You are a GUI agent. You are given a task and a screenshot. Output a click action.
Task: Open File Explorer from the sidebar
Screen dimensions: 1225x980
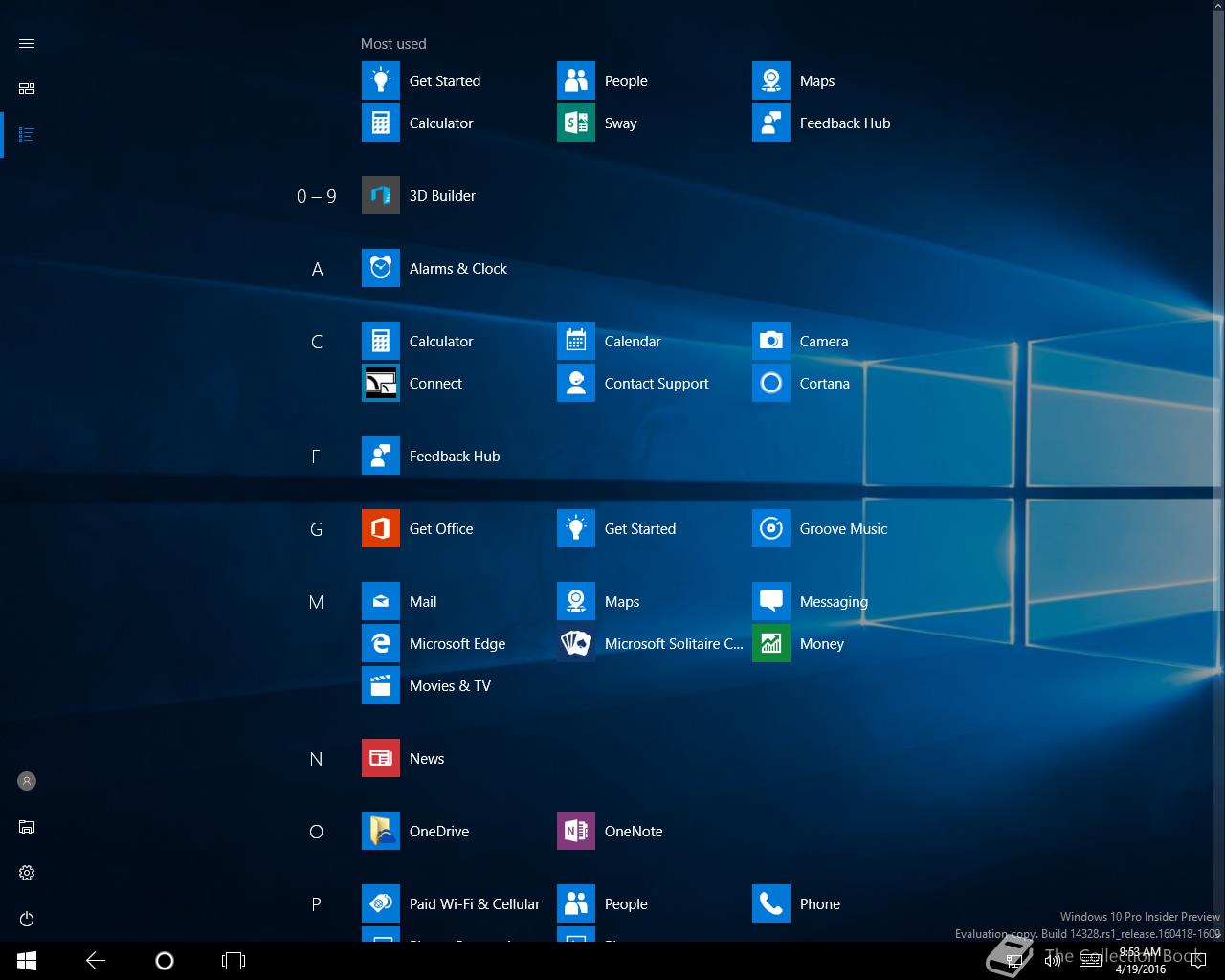coord(27,828)
